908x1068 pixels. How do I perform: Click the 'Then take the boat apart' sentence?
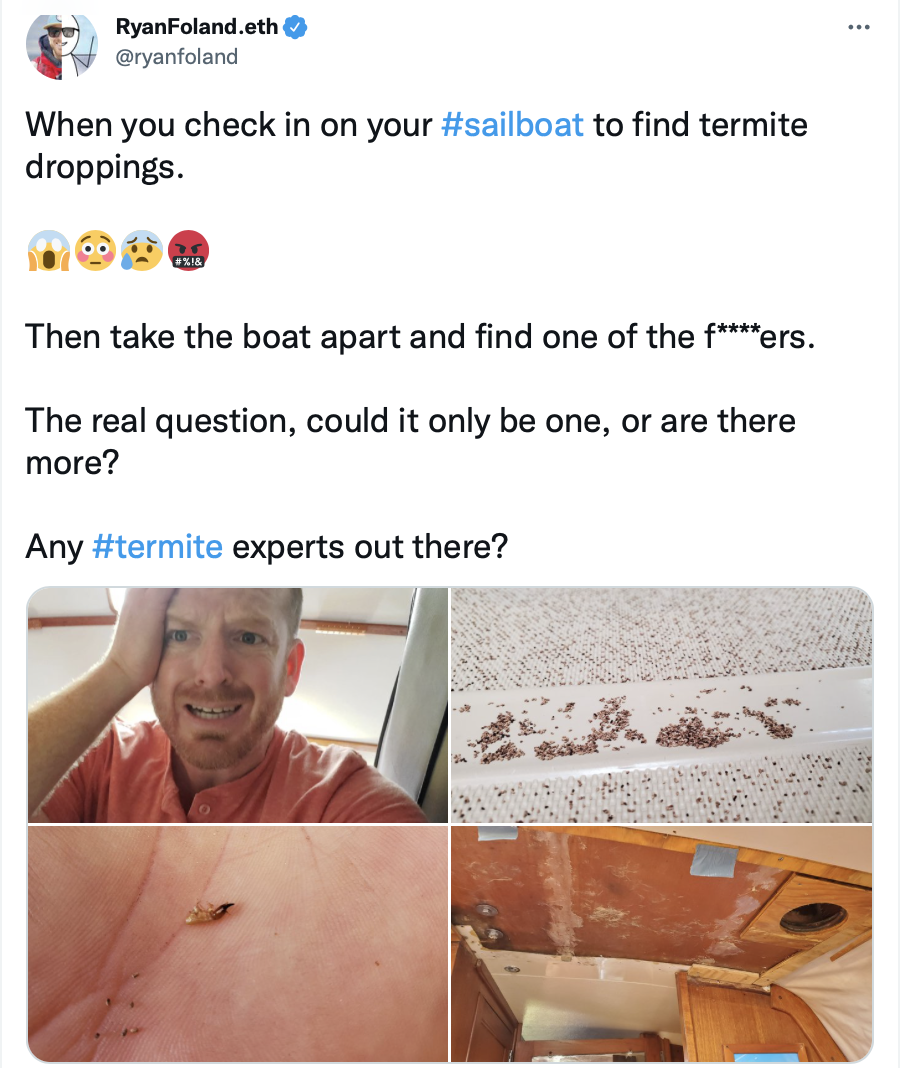420,336
